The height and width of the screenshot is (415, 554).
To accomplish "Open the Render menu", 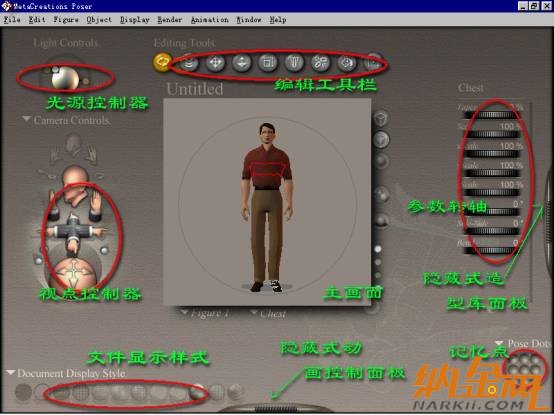I will pyautogui.click(x=170, y=20).
